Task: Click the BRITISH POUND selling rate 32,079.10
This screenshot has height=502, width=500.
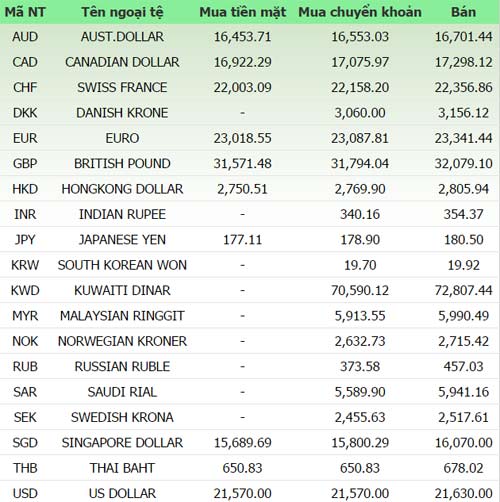Action: (463, 164)
